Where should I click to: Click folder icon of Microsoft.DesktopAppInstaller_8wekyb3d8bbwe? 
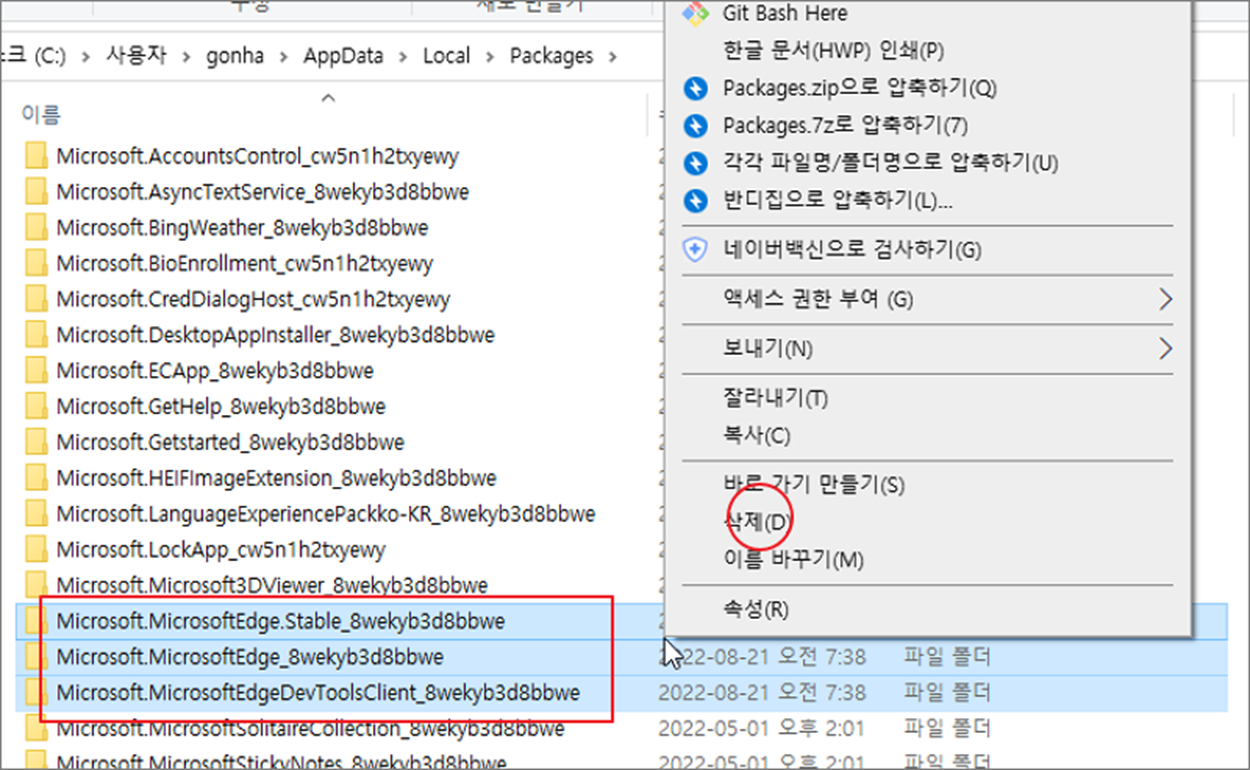click(36, 335)
